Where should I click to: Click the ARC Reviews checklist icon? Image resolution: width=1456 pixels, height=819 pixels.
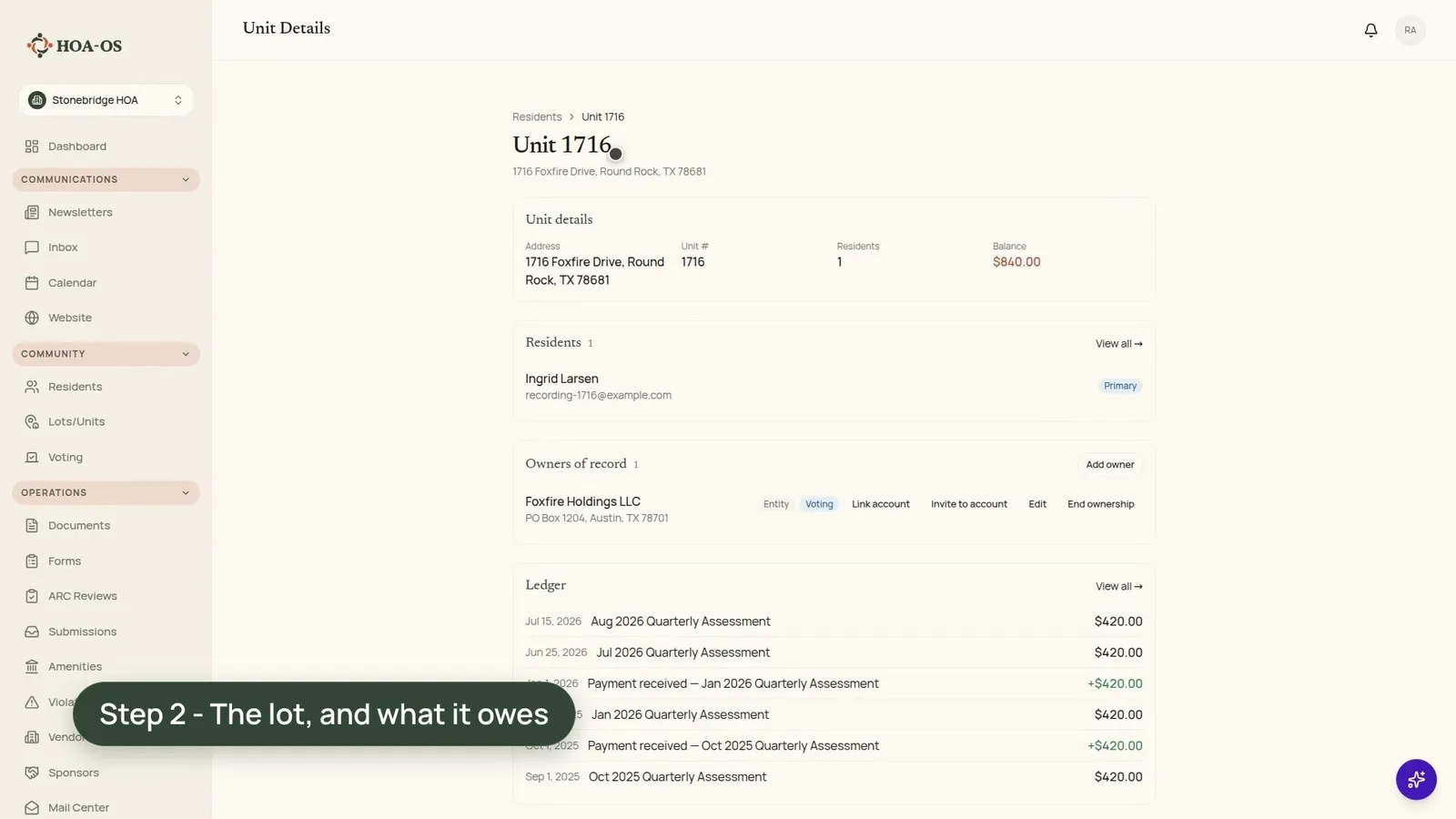[32, 596]
